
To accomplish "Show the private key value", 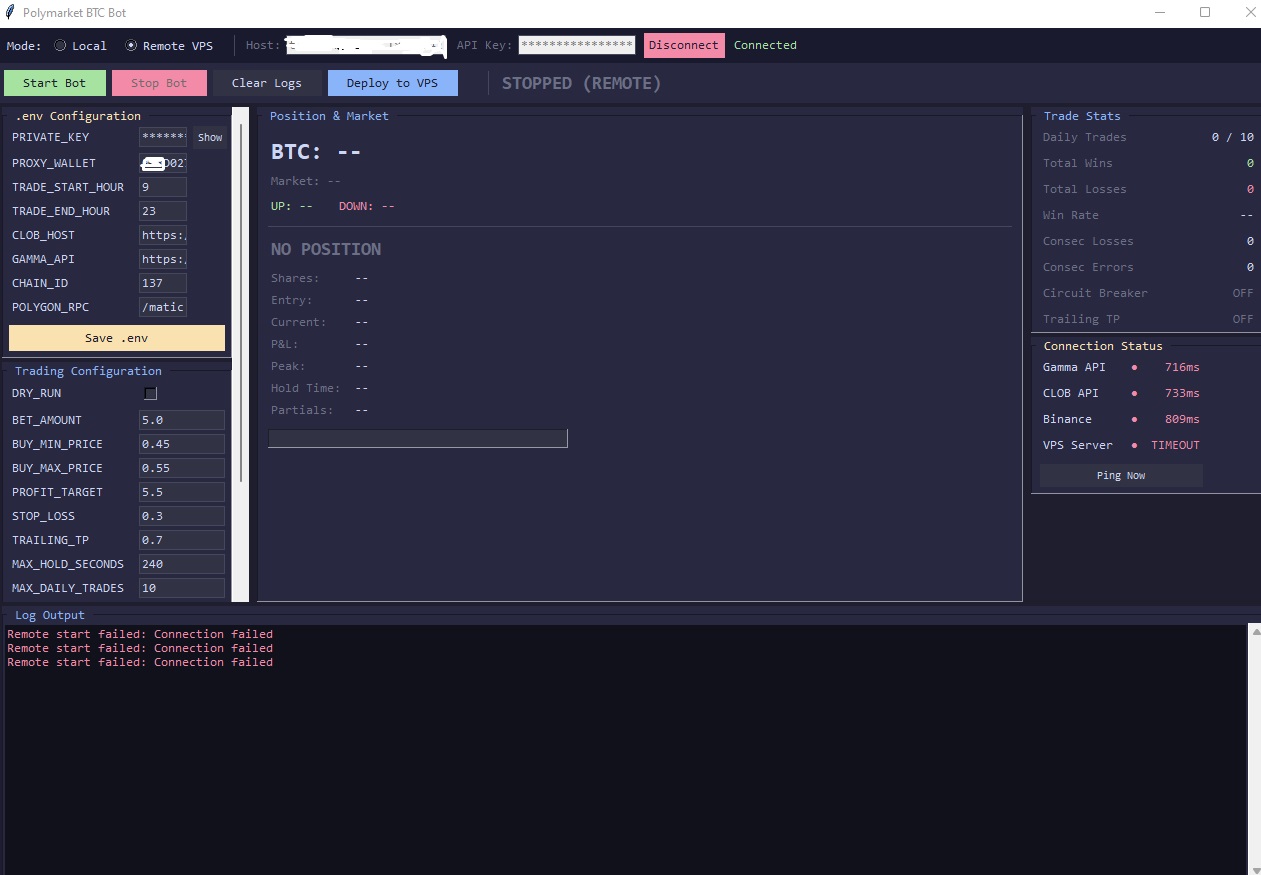I will (210, 138).
